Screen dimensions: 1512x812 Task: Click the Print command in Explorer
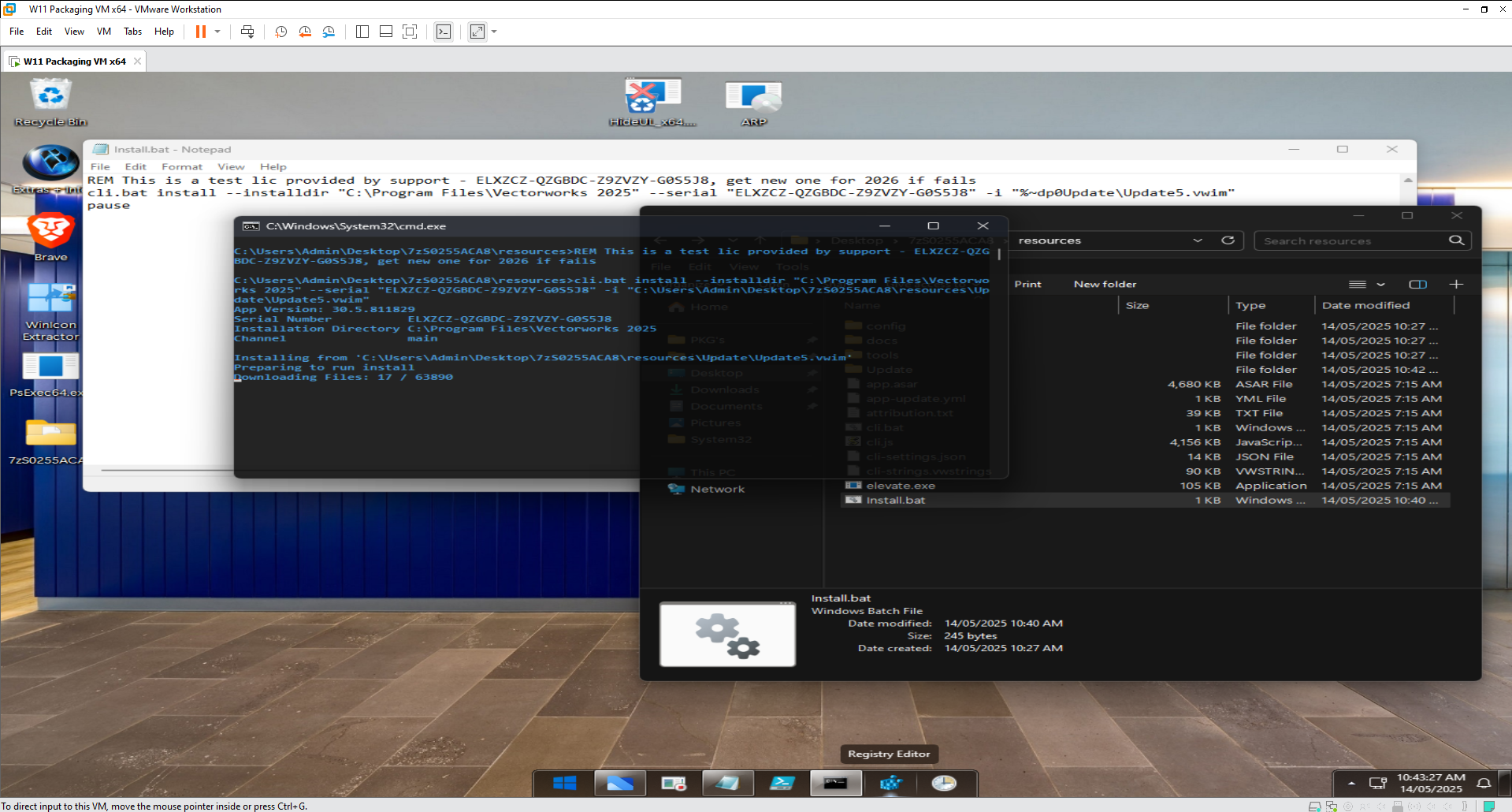tap(1027, 284)
